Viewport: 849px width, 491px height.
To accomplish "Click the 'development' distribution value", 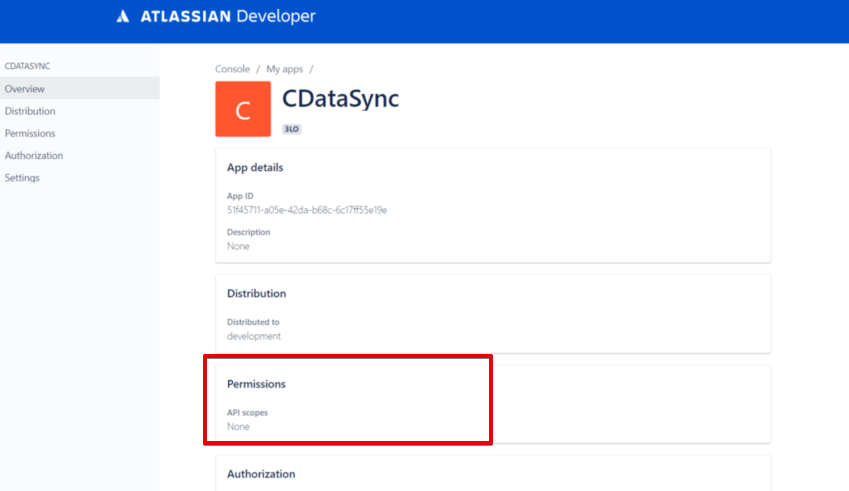I will click(254, 336).
